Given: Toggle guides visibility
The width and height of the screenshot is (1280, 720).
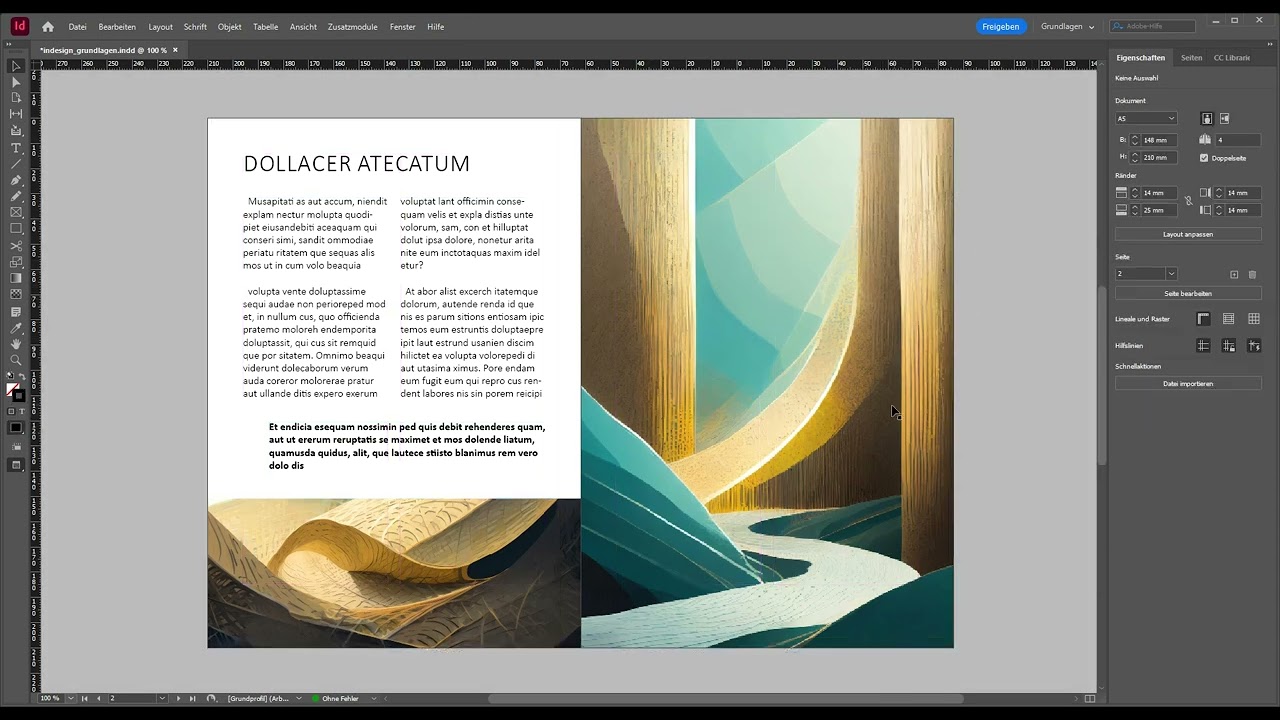Looking at the screenshot, I should pyautogui.click(x=1203, y=346).
